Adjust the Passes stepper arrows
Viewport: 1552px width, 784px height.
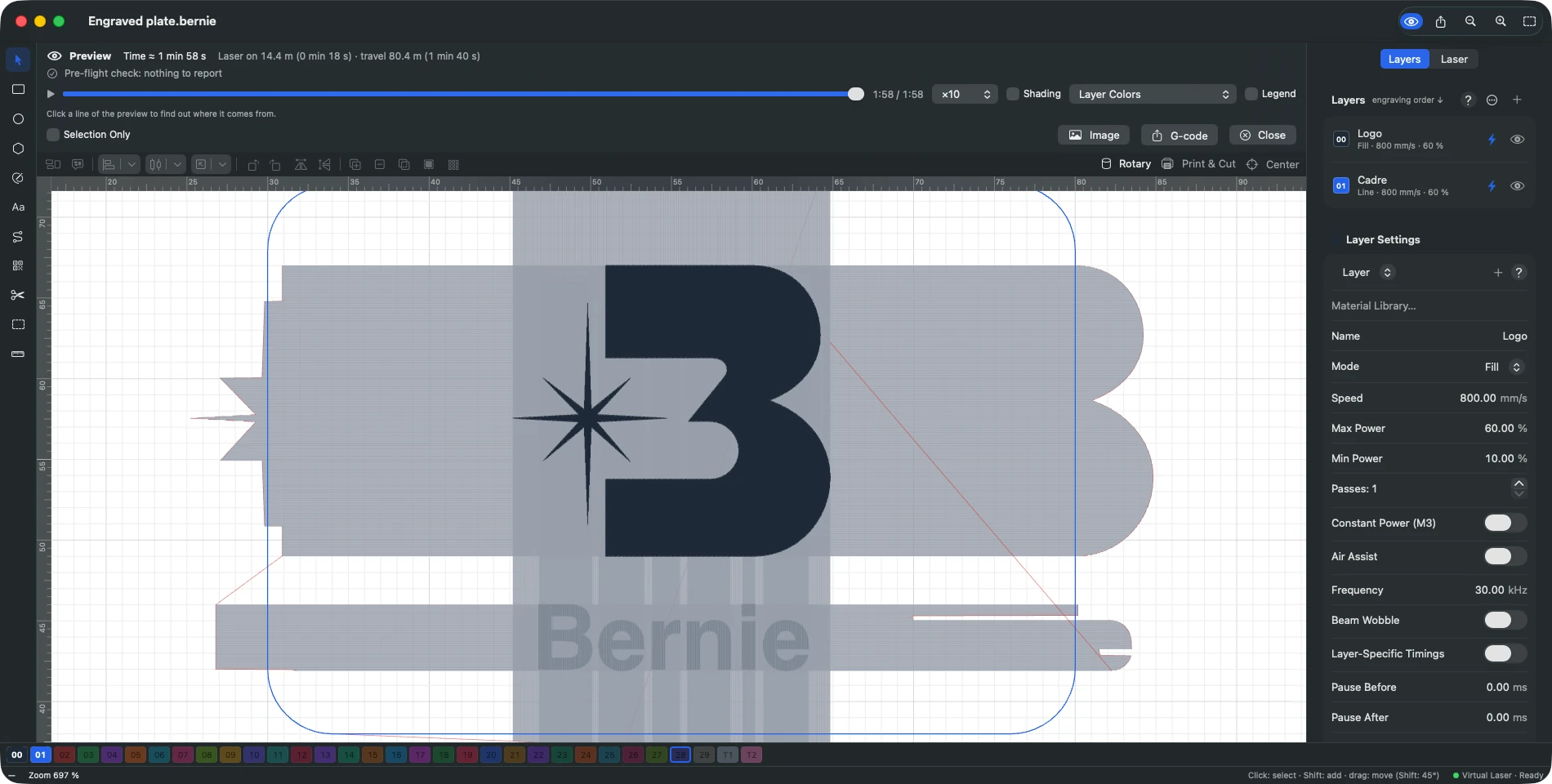pyautogui.click(x=1519, y=488)
